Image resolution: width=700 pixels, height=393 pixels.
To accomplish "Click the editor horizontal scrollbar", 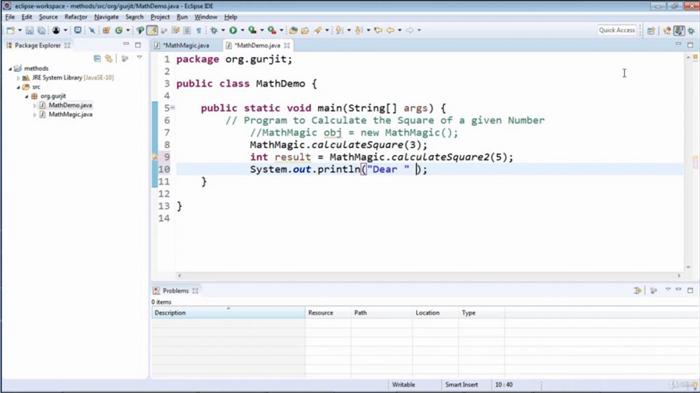I will (429, 276).
